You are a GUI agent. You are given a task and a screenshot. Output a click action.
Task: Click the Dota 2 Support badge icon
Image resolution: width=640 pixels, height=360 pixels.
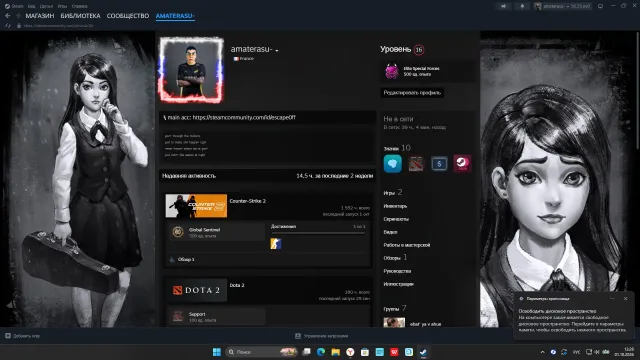(x=178, y=316)
